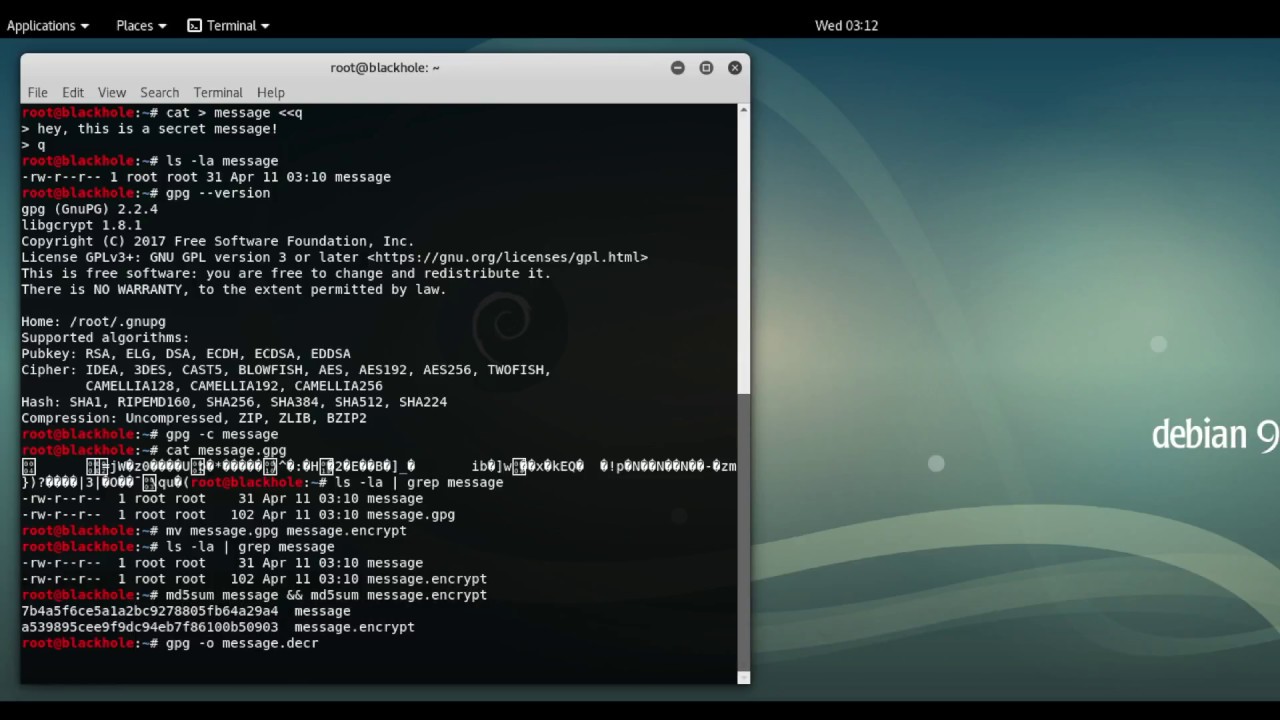
Task: Click the 'Copyright (C) 2017 Free Software Foundation' line
Action: (x=218, y=241)
